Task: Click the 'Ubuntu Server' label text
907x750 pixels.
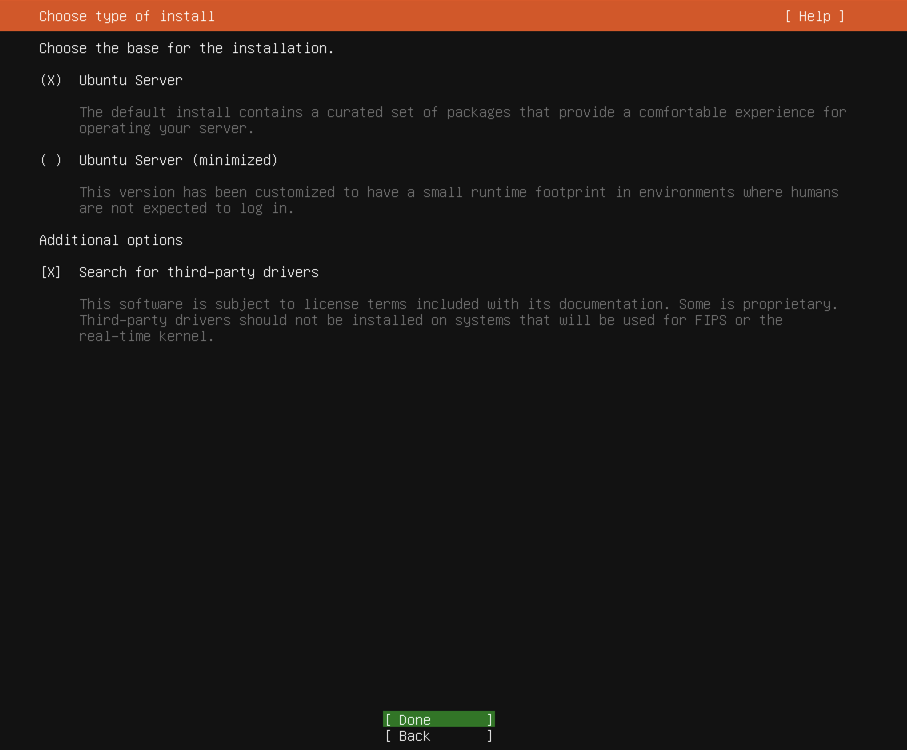Action: (x=131, y=80)
